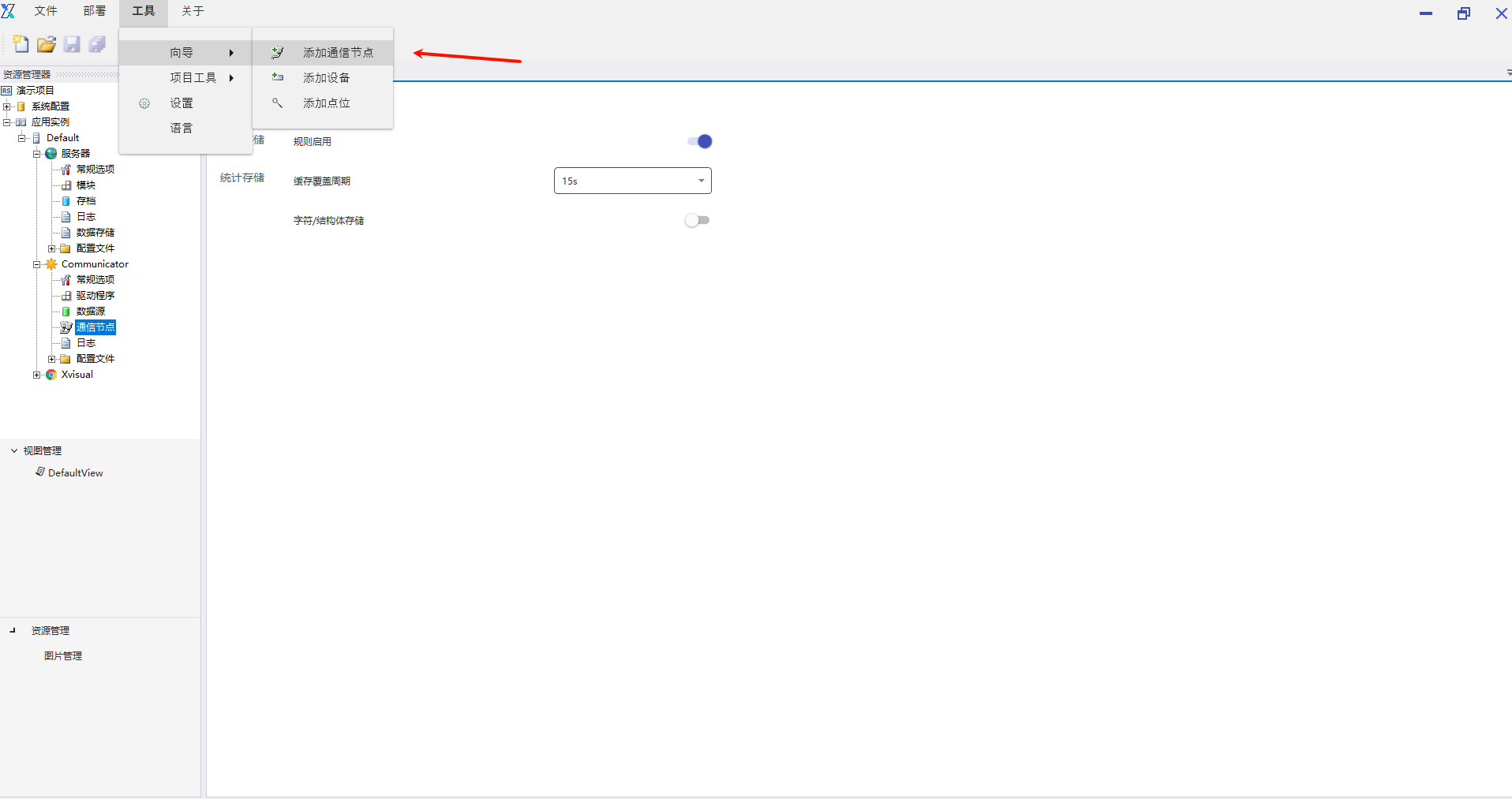
Task: Click the application logo icon
Action: 9,11
